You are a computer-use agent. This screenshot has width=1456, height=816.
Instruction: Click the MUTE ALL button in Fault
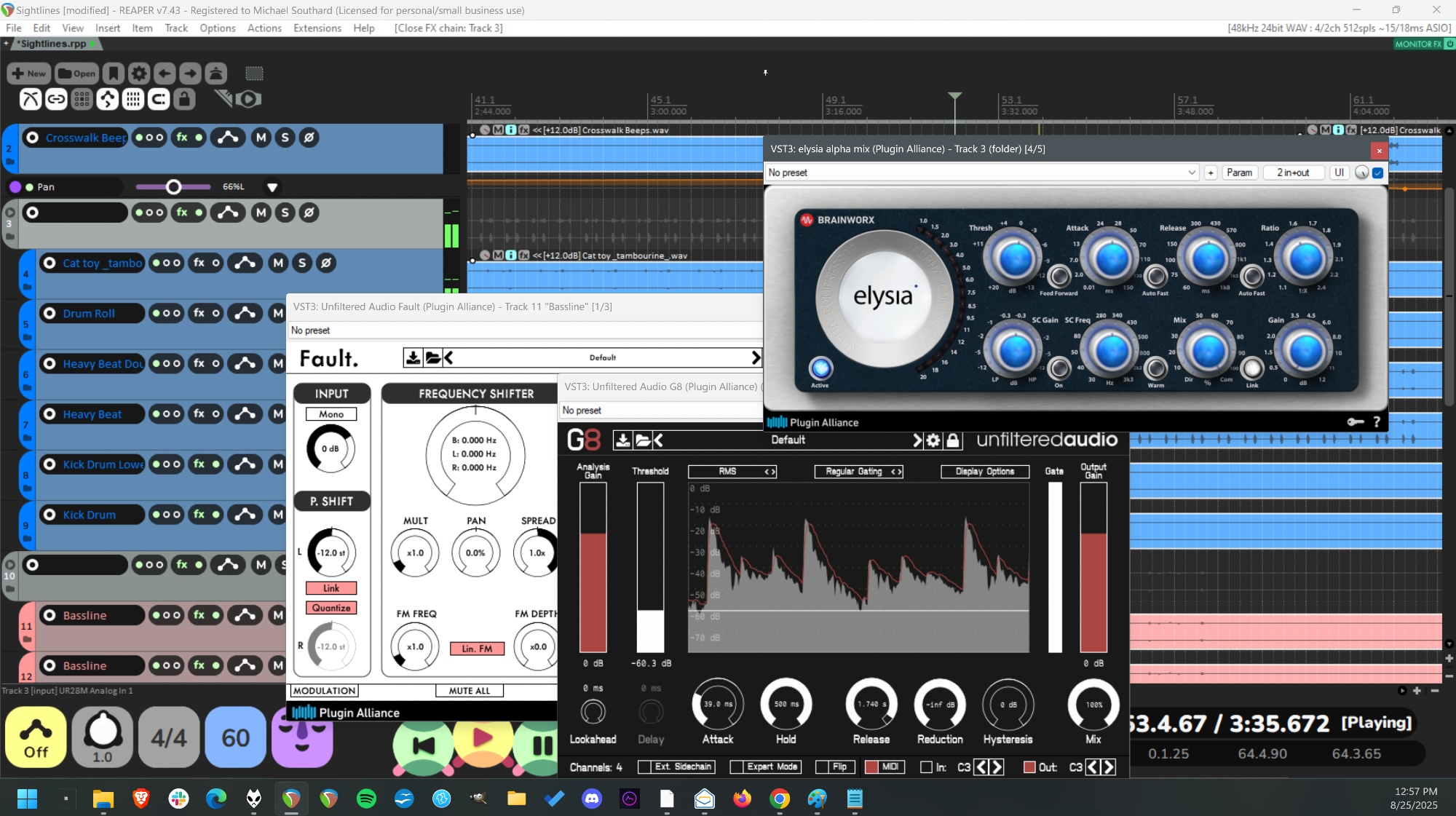pyautogui.click(x=470, y=691)
